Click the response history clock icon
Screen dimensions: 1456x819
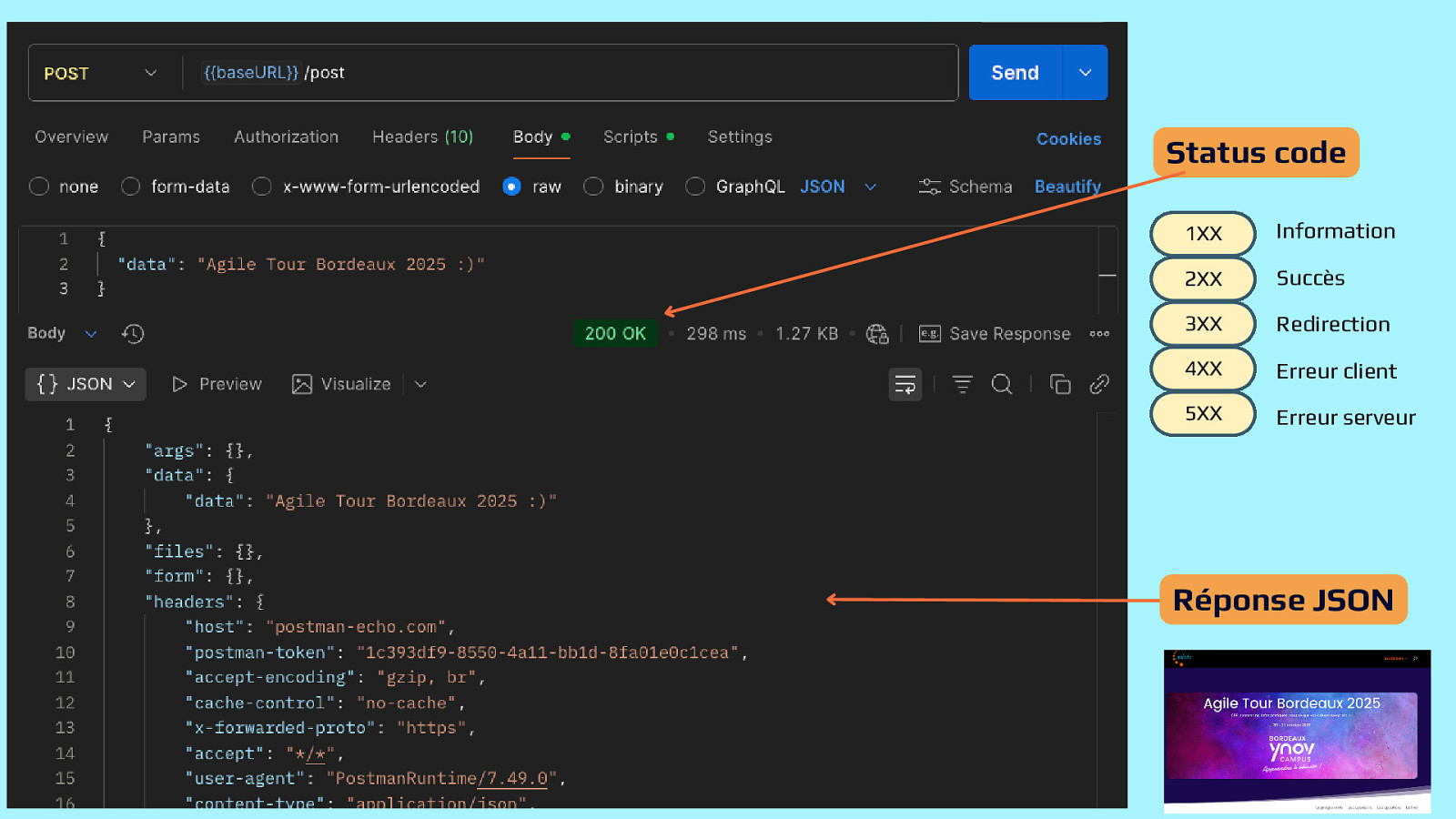(x=133, y=334)
